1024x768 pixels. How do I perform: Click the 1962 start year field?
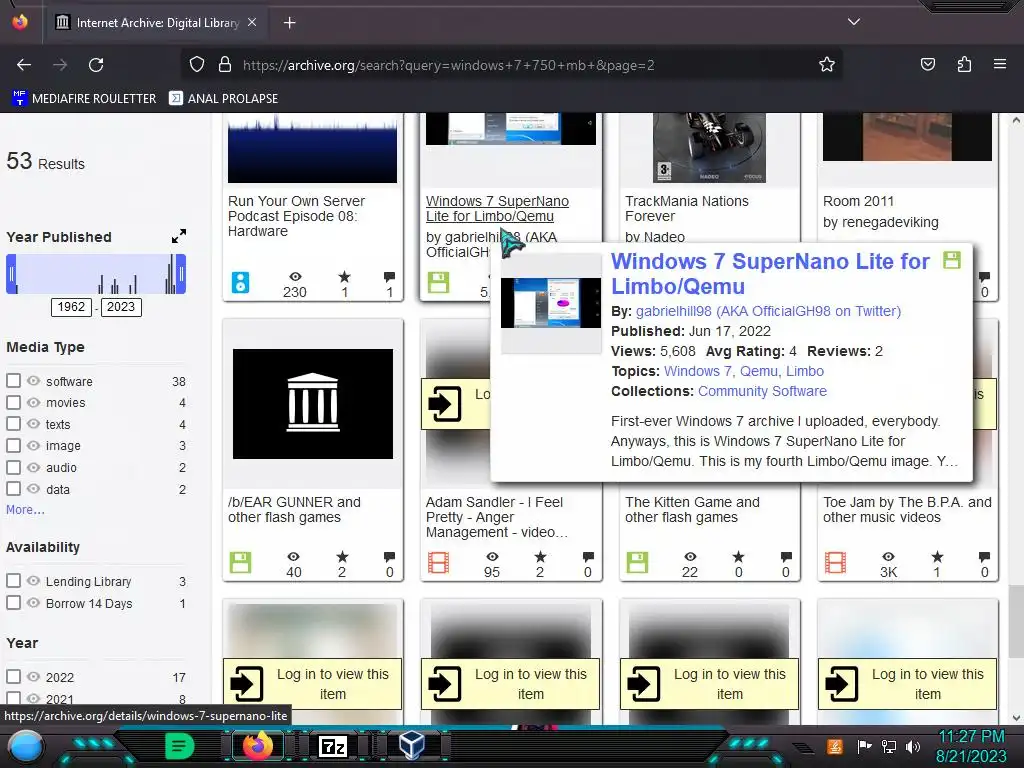[x=71, y=307]
